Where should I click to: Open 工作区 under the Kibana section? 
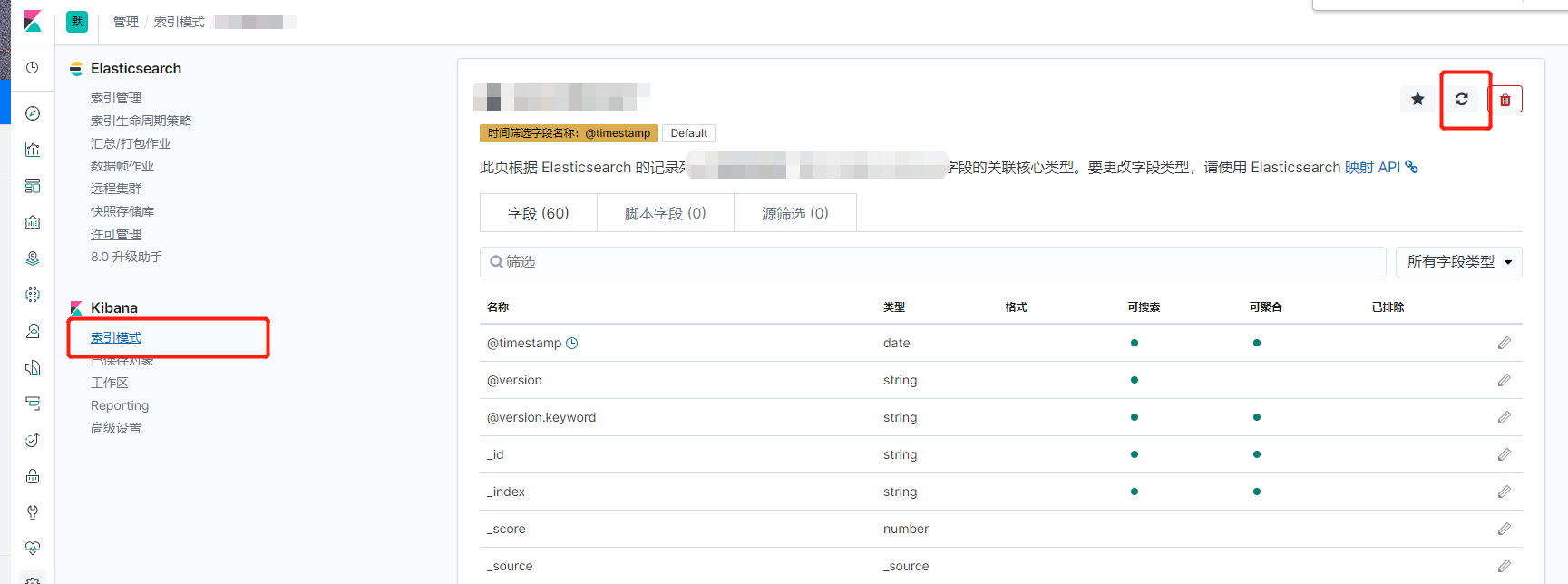point(110,383)
